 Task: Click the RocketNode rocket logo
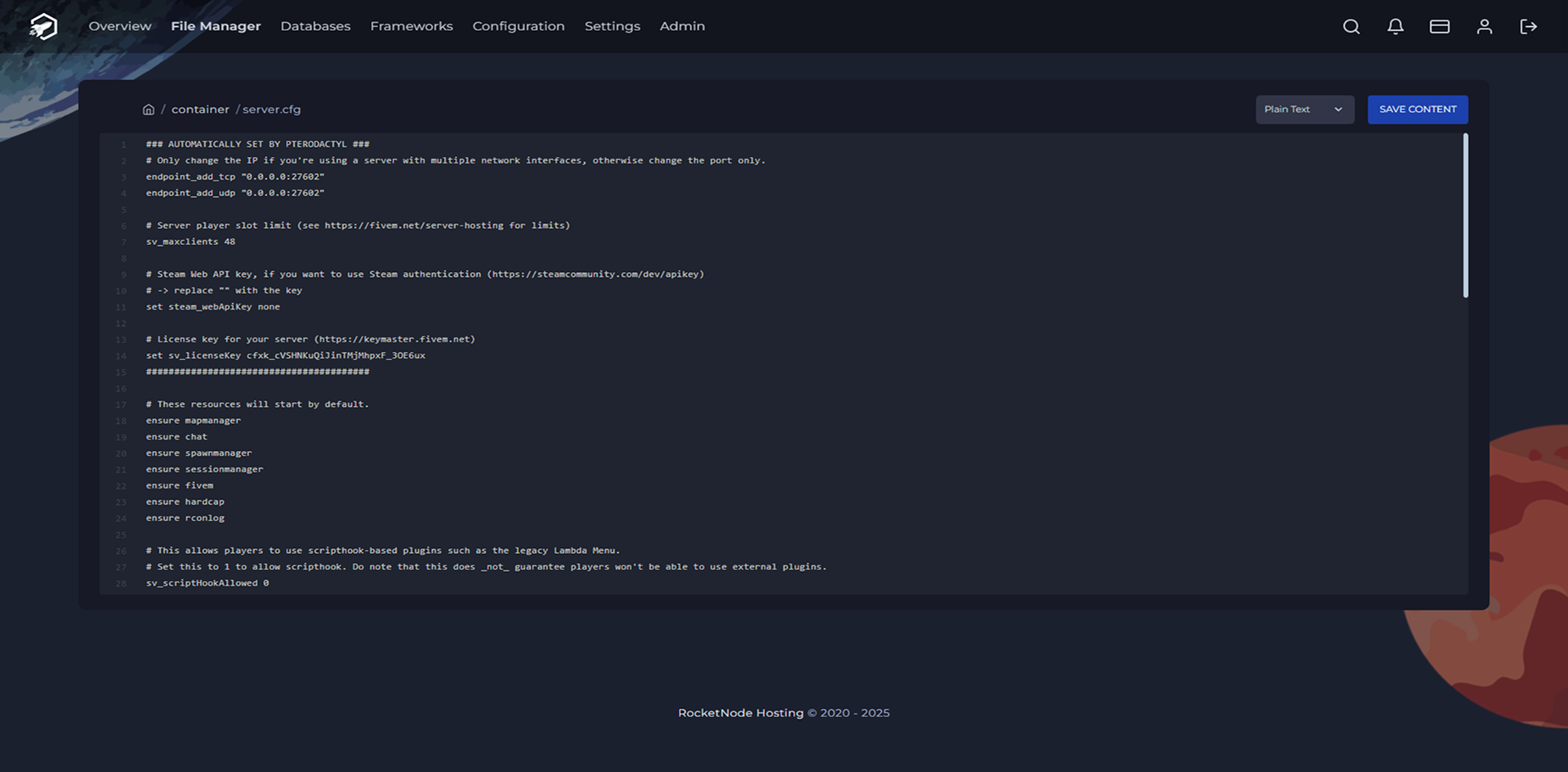43,26
